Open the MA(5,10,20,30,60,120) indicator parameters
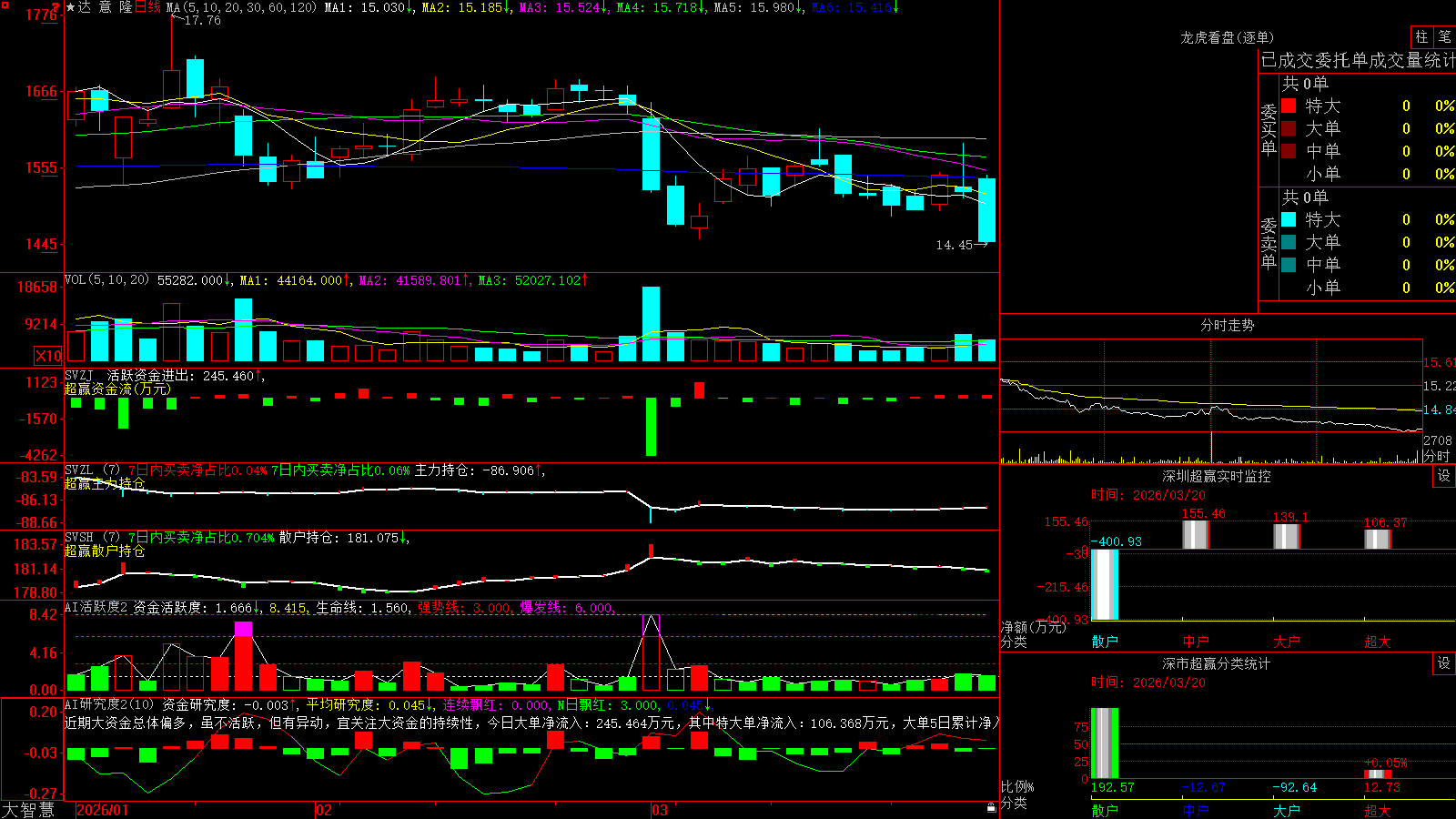The height and width of the screenshot is (819, 1456). (x=241, y=7)
